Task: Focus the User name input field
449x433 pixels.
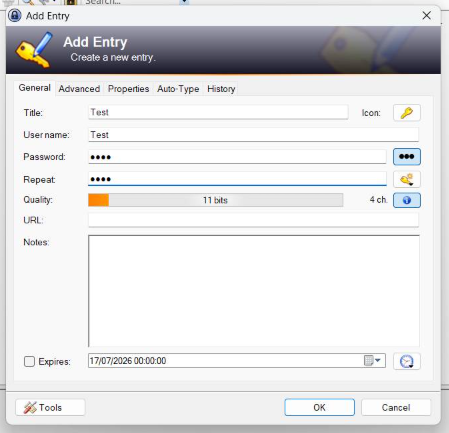Action: [253, 135]
